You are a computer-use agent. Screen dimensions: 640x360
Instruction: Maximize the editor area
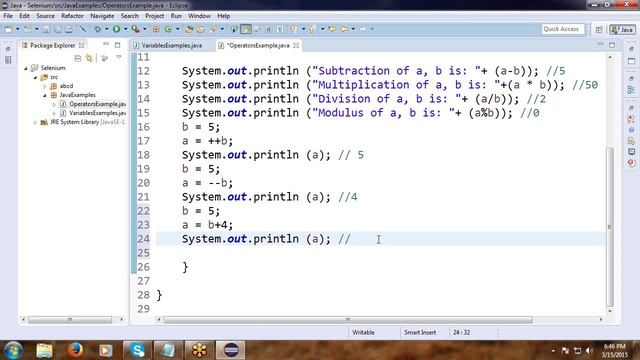click(612, 45)
